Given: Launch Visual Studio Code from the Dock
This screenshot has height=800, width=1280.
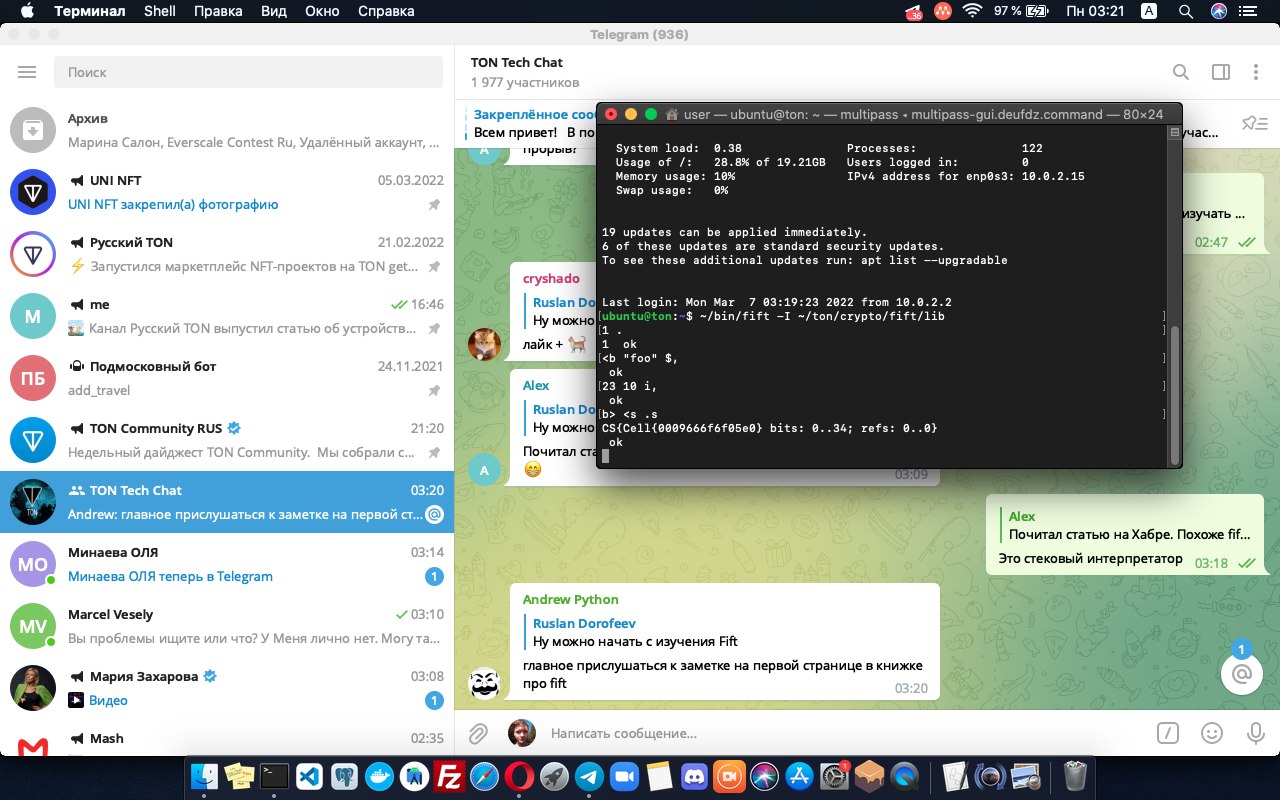Looking at the screenshot, I should pyautogui.click(x=309, y=775).
